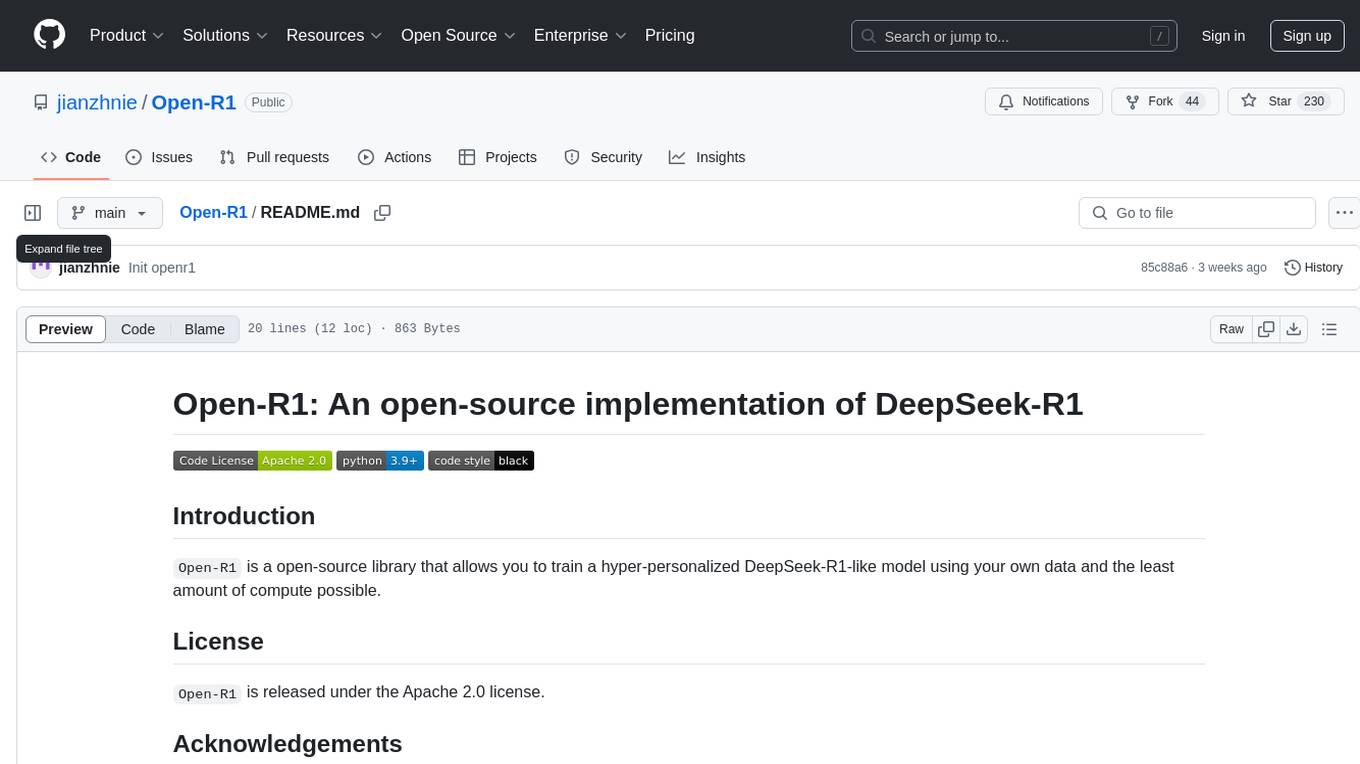Click the Public visibility label
The image size is (1360, 764).
[268, 103]
